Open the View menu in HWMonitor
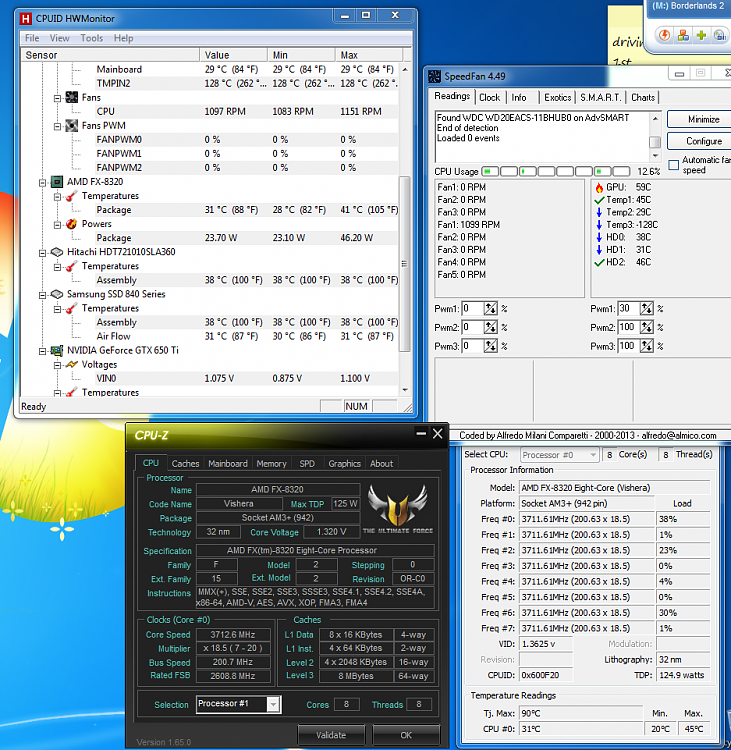The width and height of the screenshot is (731, 750). (59, 38)
